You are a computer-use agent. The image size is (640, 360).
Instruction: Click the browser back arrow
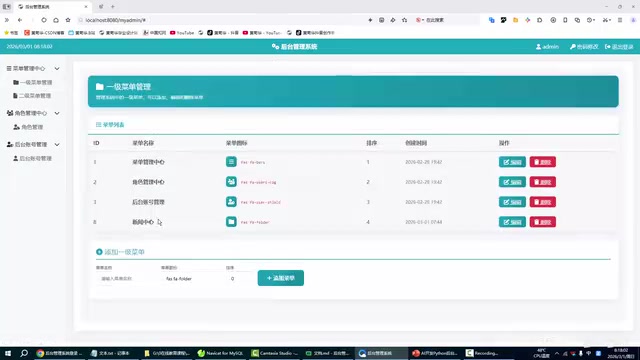tap(20, 20)
